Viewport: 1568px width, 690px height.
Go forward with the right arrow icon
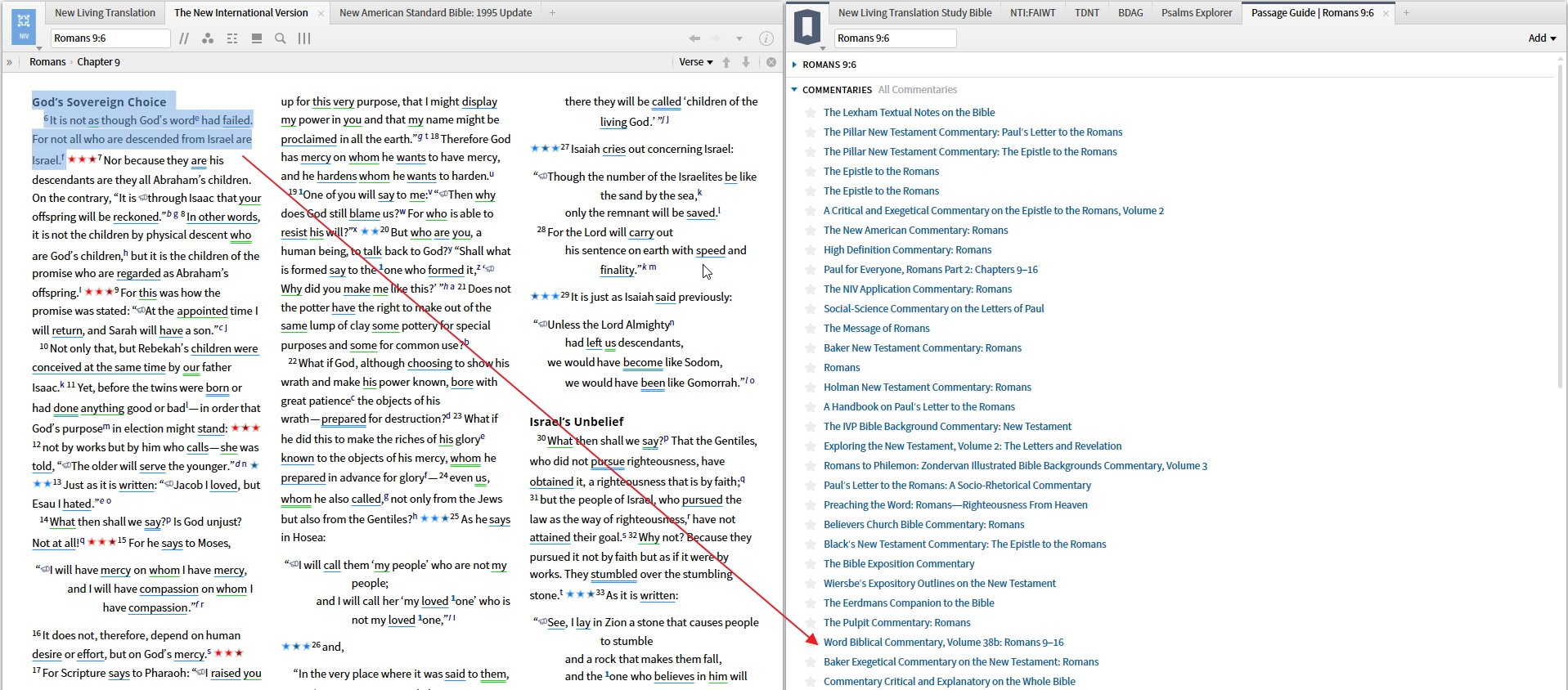(716, 38)
